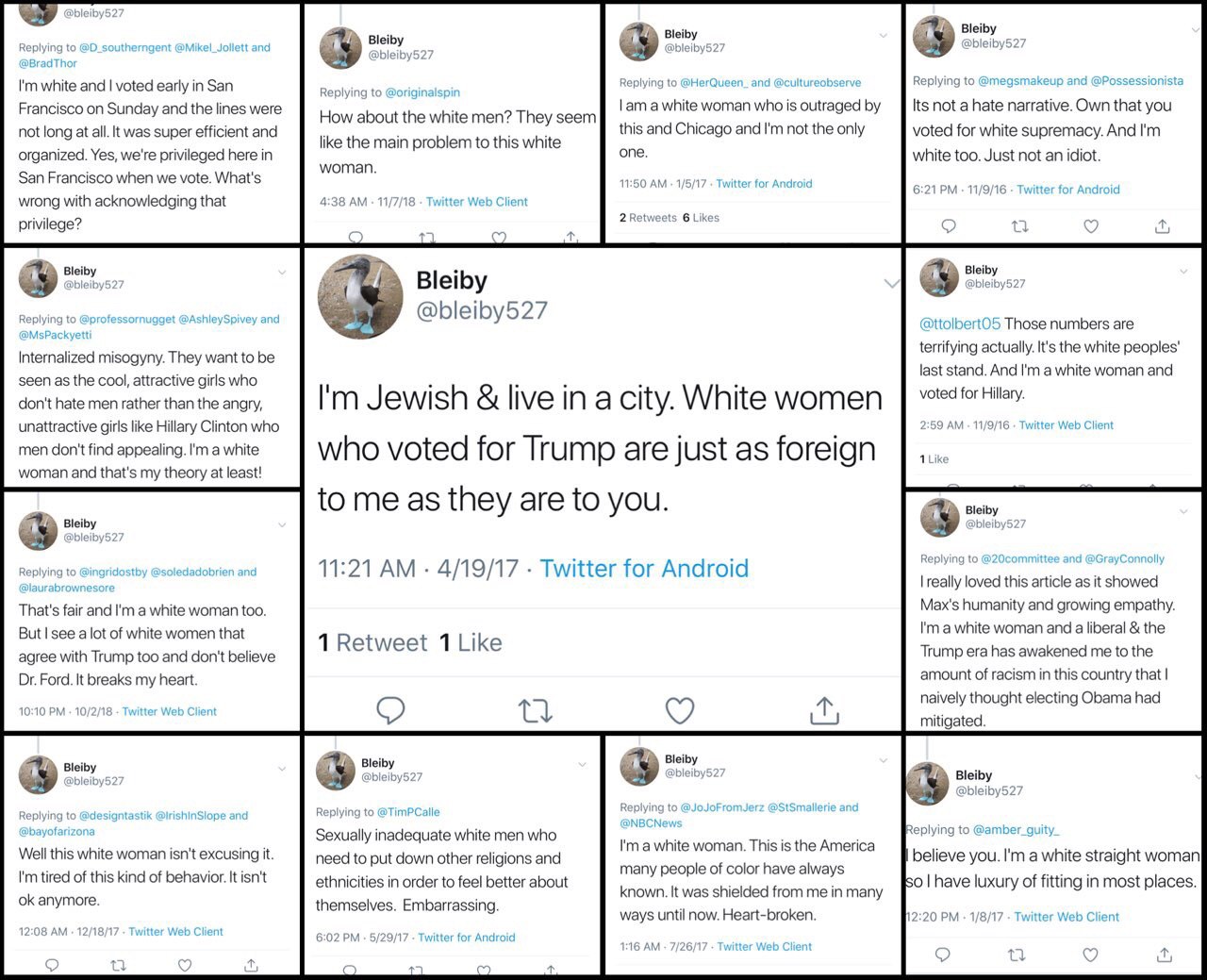The width and height of the screenshot is (1207, 980).
Task: Like the 11/9/16 white supremacy tweet
Action: click(1091, 226)
